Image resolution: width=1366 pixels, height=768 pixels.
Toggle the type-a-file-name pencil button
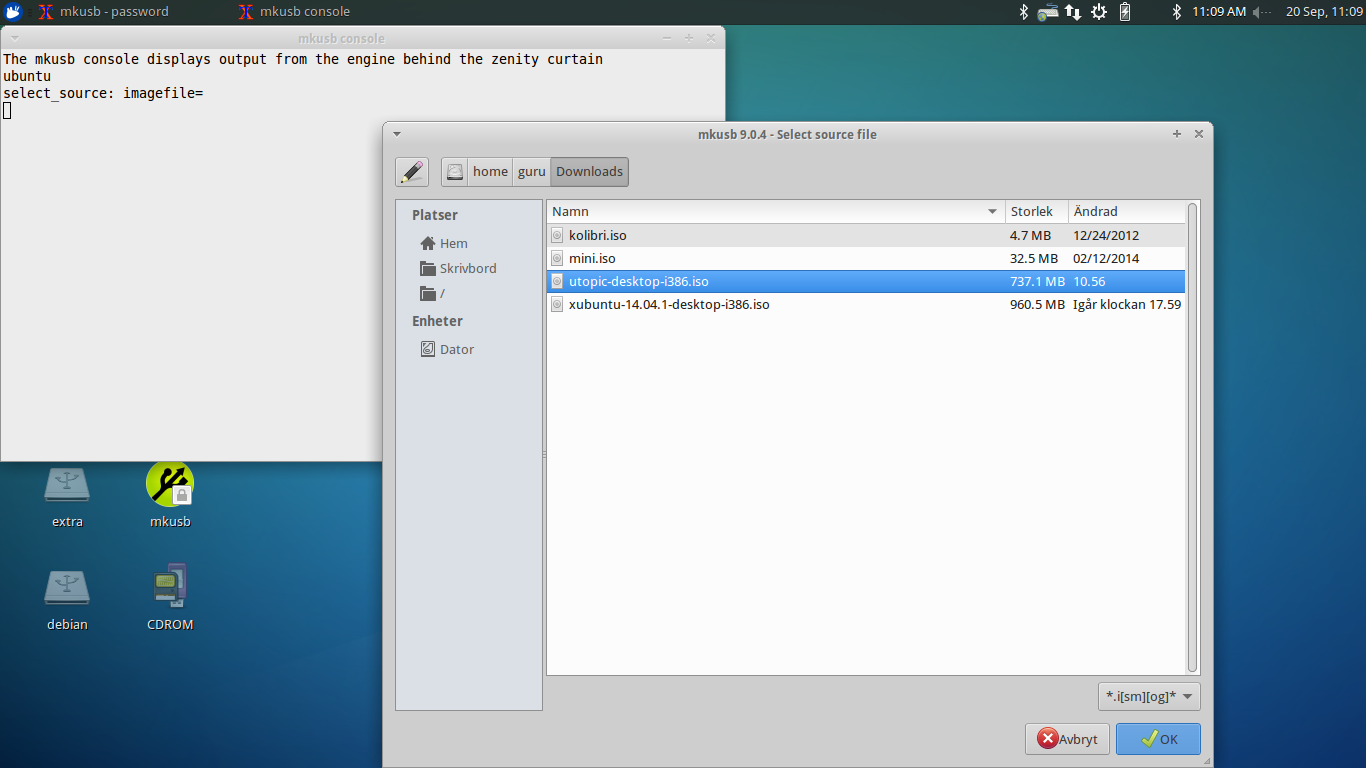tap(412, 172)
